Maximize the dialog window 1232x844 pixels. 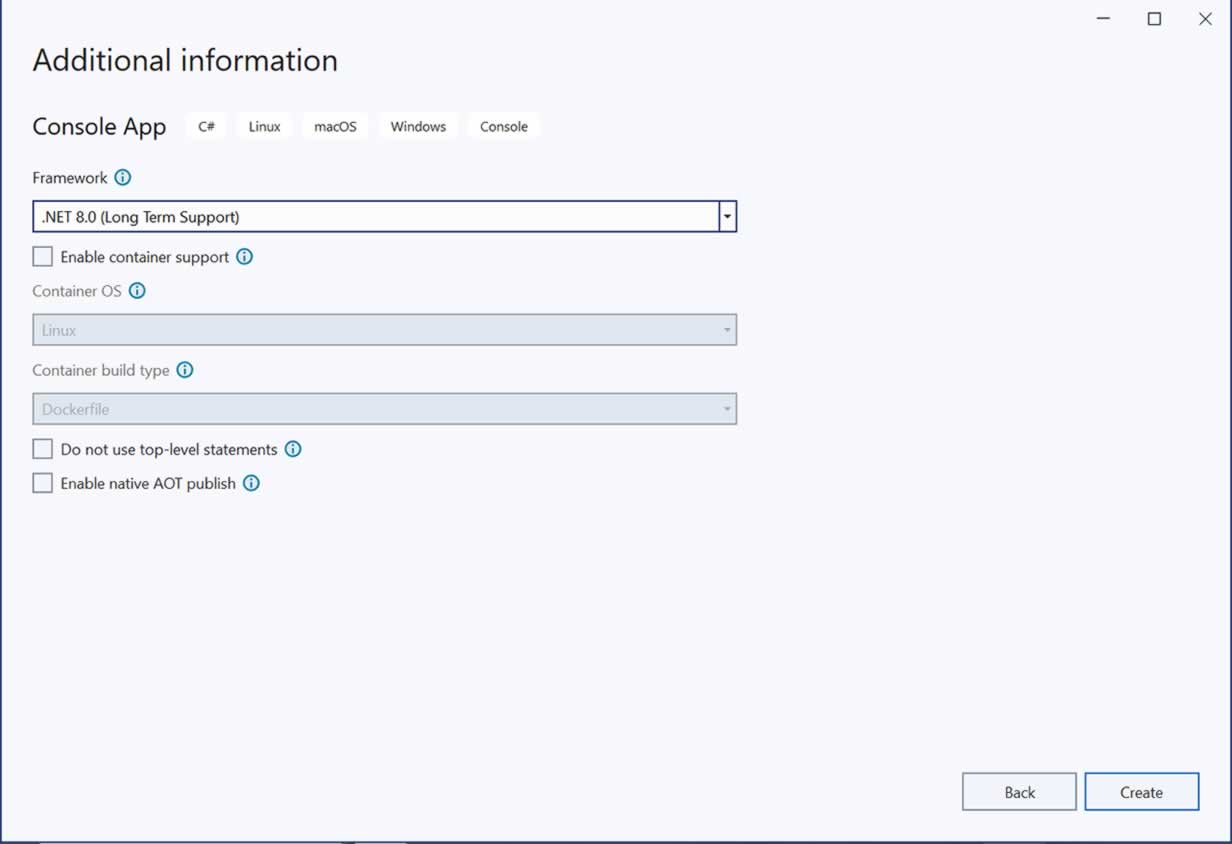point(1154,19)
